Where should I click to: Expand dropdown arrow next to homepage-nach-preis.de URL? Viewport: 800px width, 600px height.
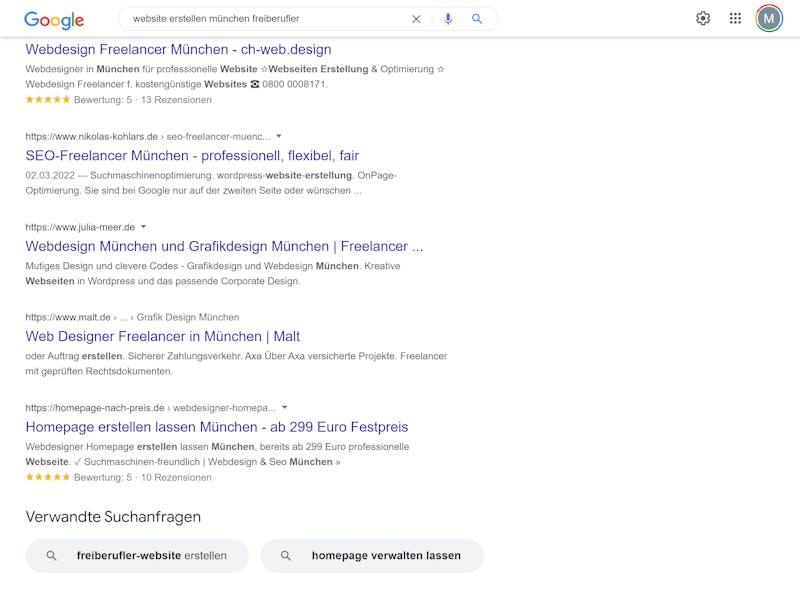(285, 407)
